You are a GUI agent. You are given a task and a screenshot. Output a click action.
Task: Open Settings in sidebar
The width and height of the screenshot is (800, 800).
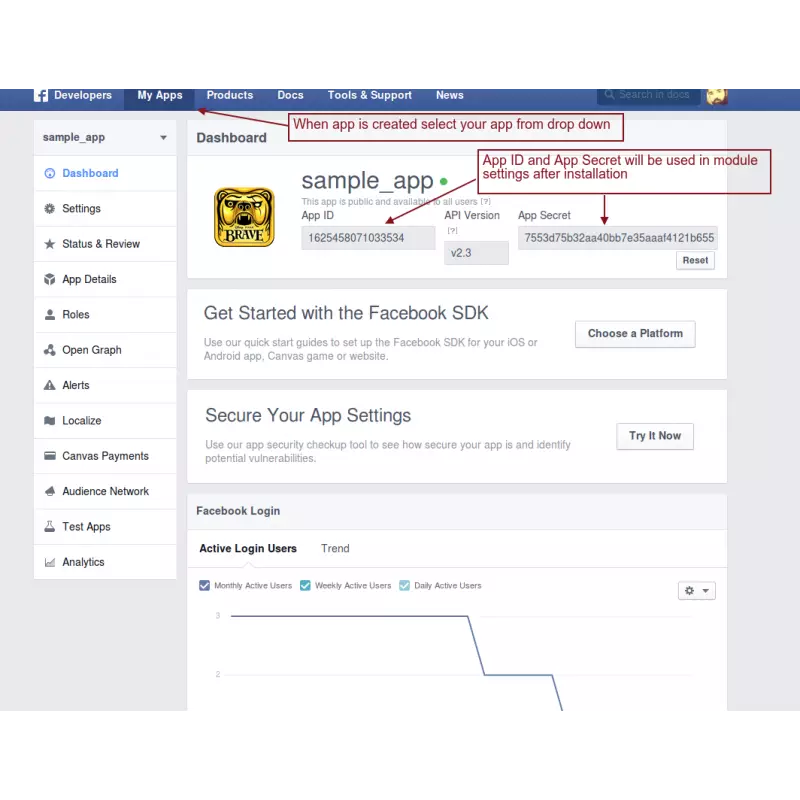pos(105,209)
